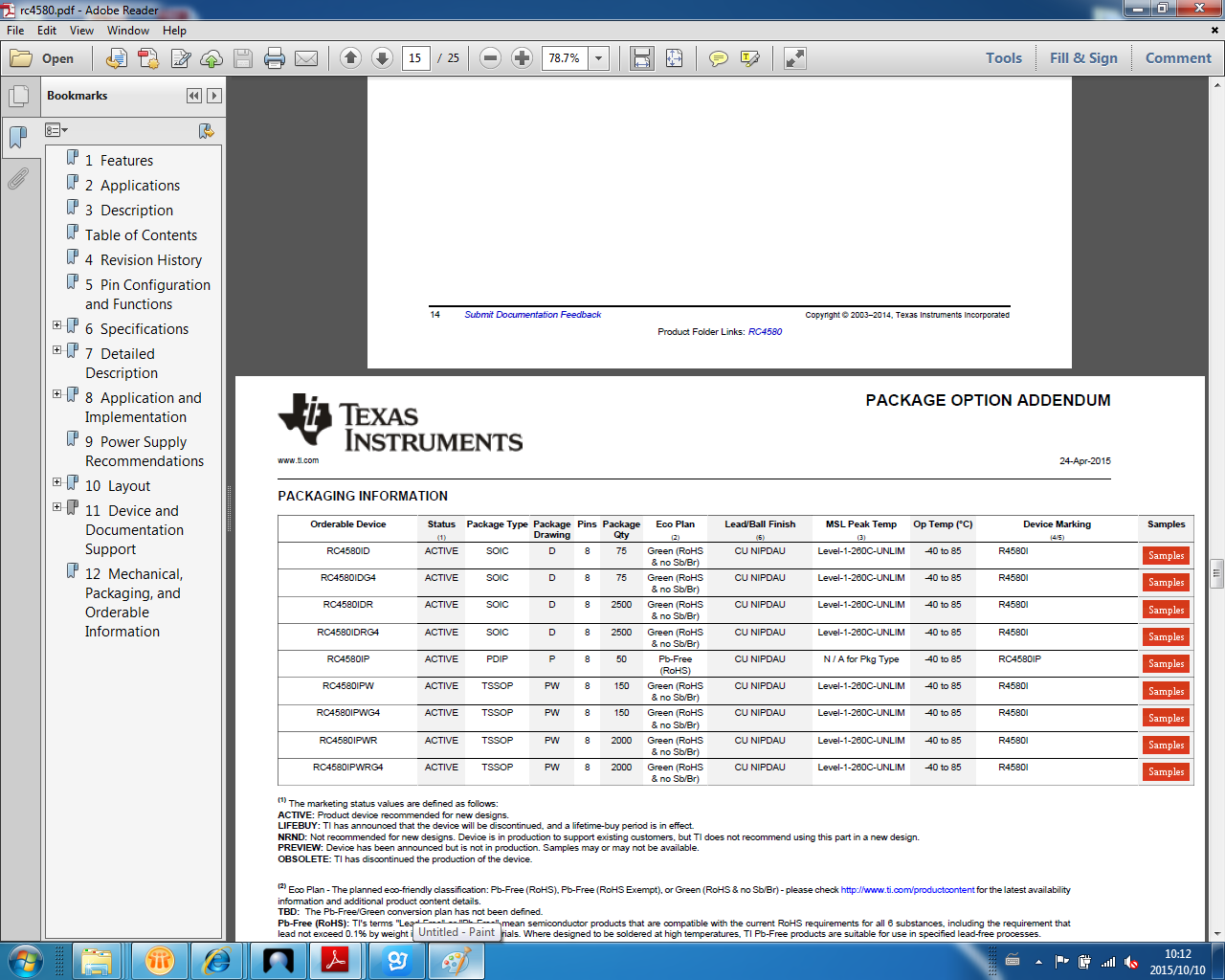The width and height of the screenshot is (1225, 980).
Task: Open the View menu
Action: click(81, 31)
